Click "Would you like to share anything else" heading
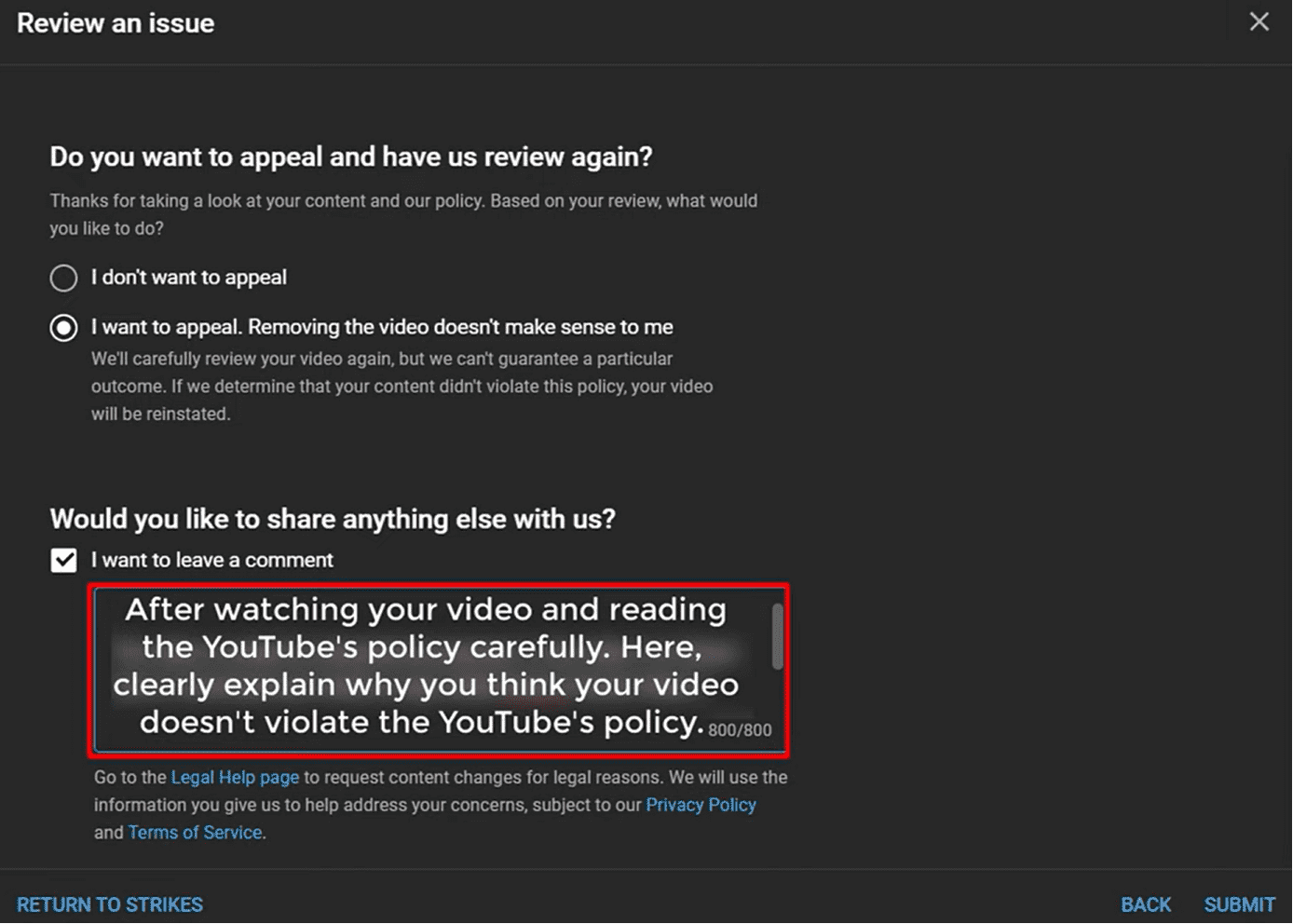This screenshot has width=1293, height=924. pos(333,519)
